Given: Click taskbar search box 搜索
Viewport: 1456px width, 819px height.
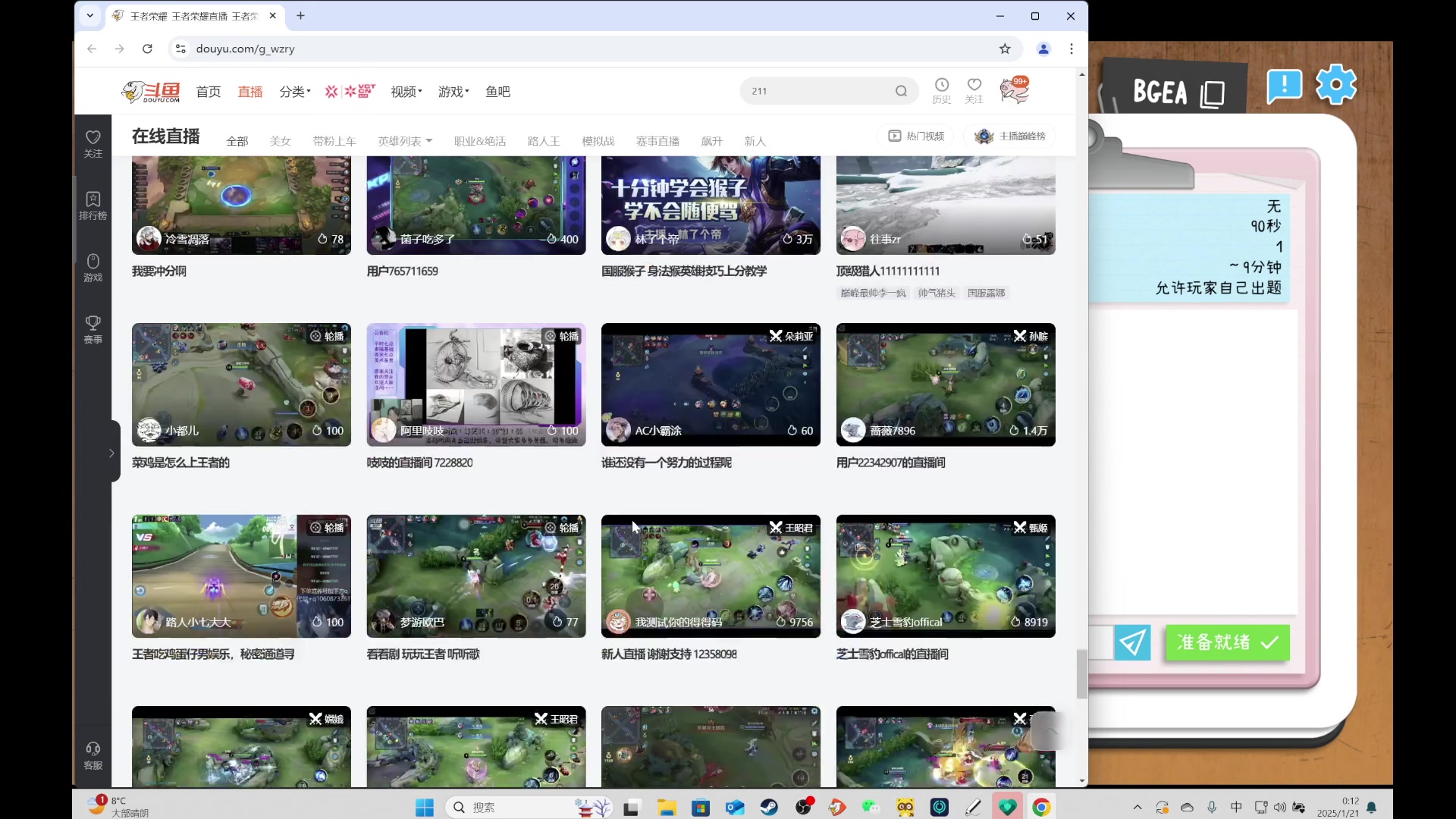Looking at the screenshot, I should (529, 808).
